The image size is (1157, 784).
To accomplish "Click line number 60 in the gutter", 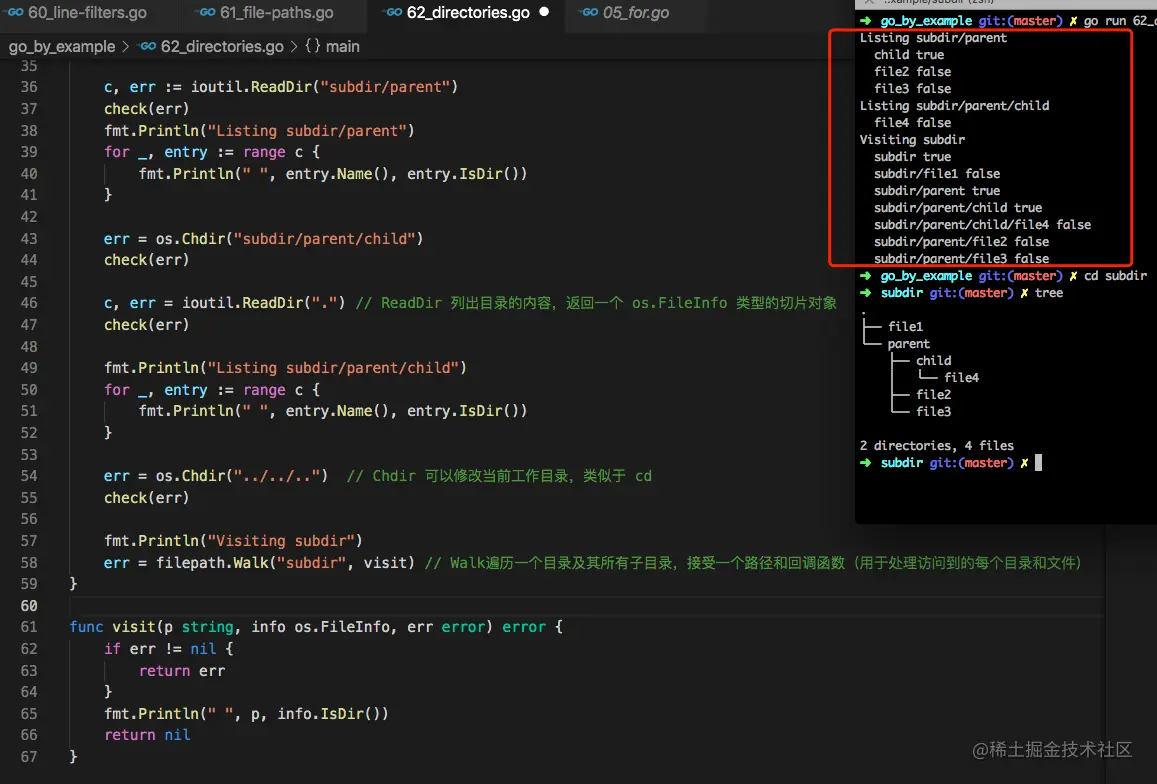I will point(29,605).
